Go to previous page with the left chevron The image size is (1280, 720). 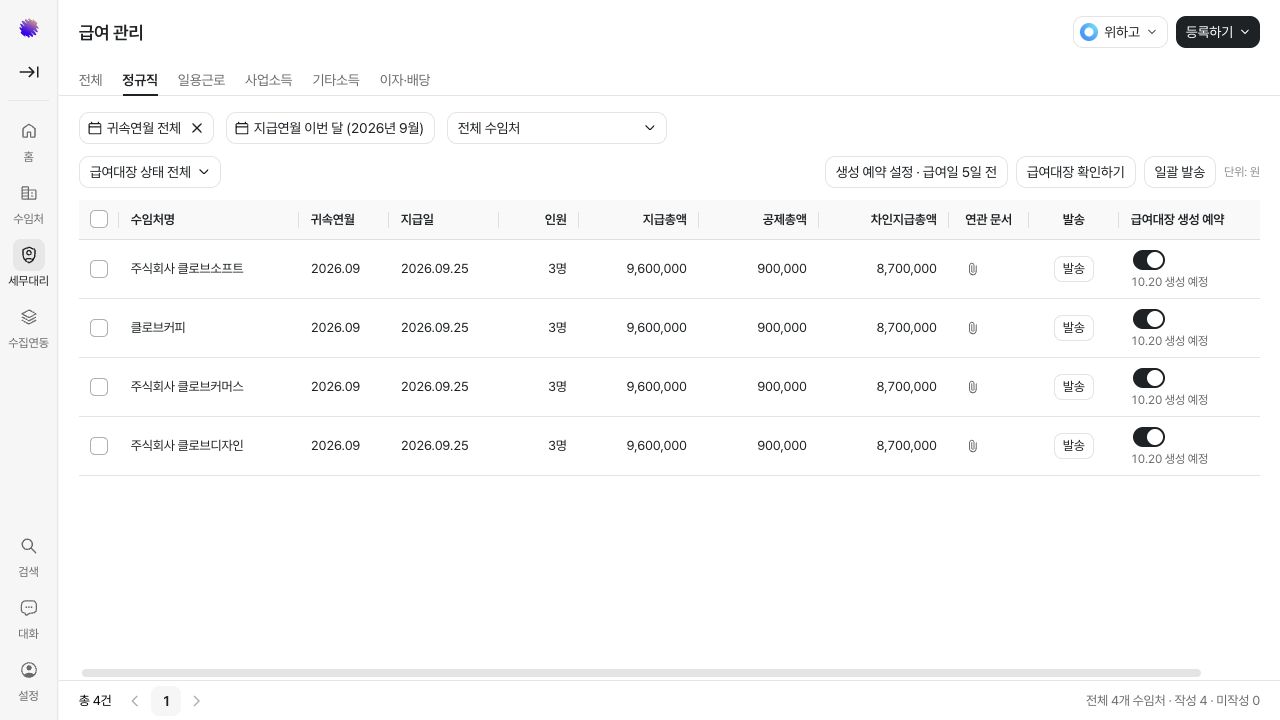click(135, 701)
